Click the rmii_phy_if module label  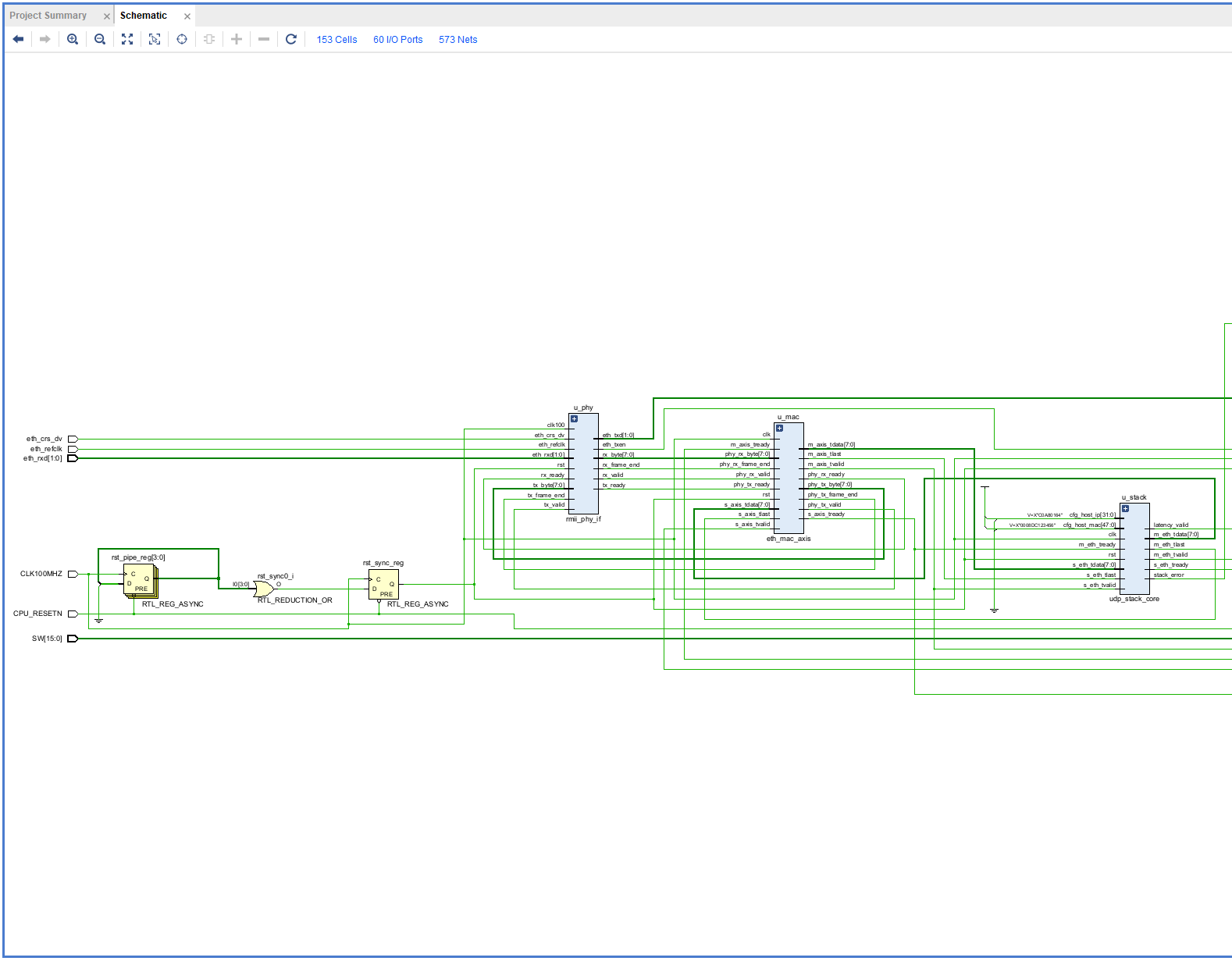[x=583, y=519]
